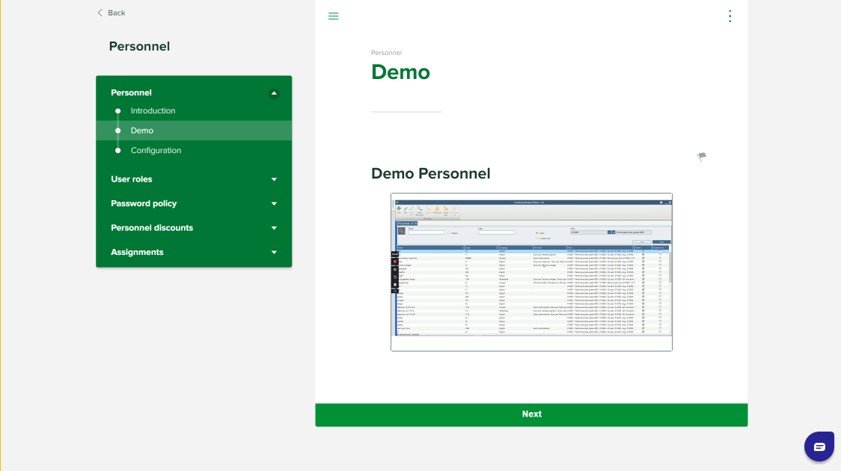Click the Back link text
Viewport: 841px width, 471px height.
pyautogui.click(x=117, y=13)
